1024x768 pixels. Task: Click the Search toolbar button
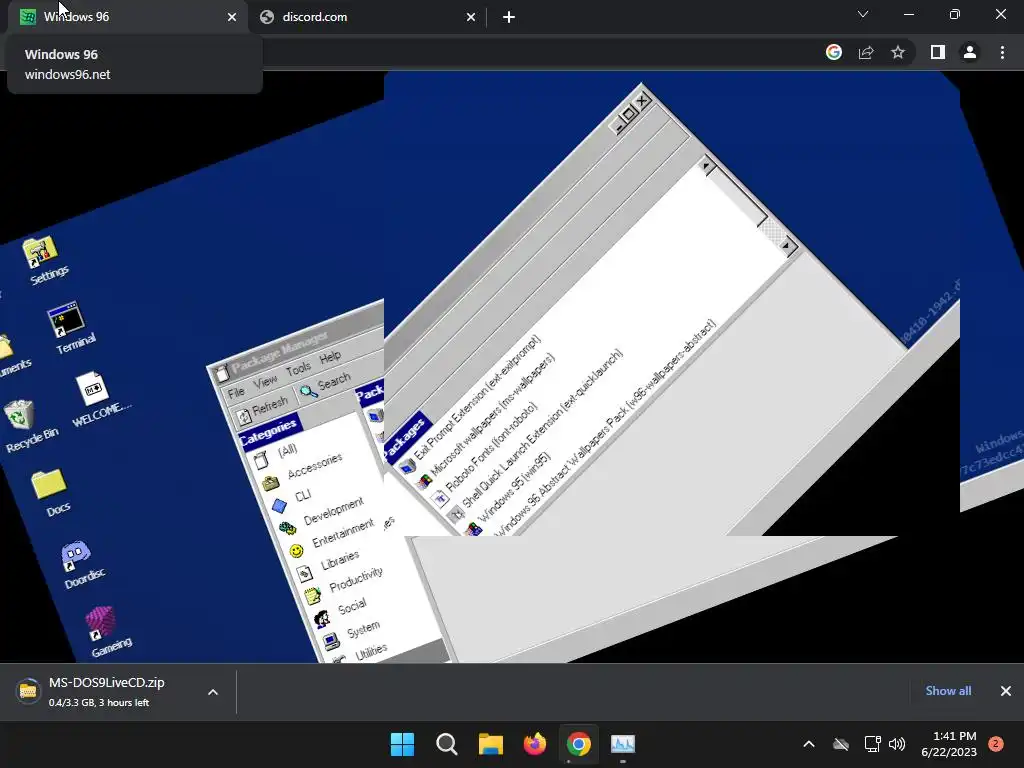pos(326,384)
